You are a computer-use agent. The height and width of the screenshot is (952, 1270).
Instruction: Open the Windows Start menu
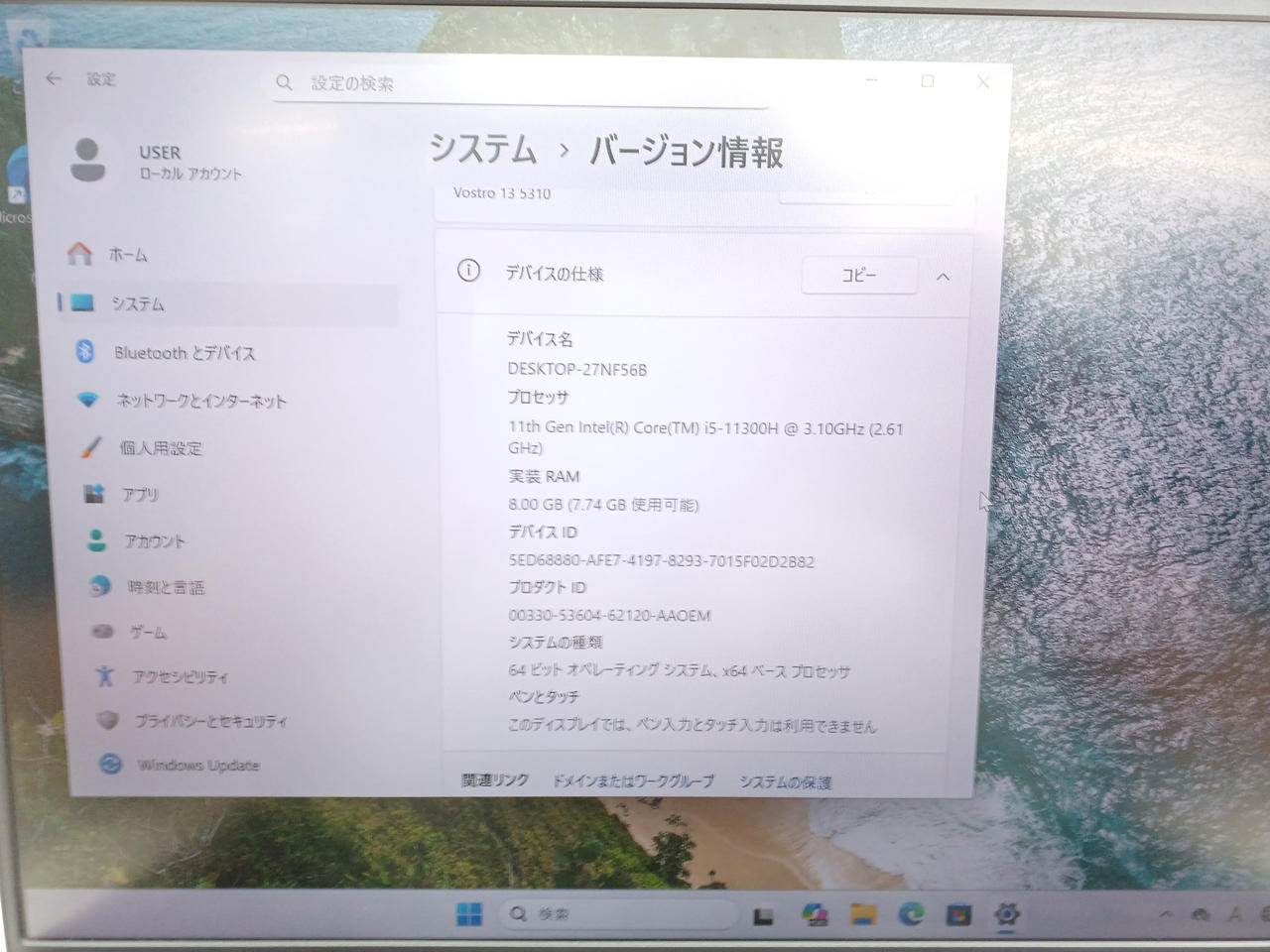click(469, 913)
